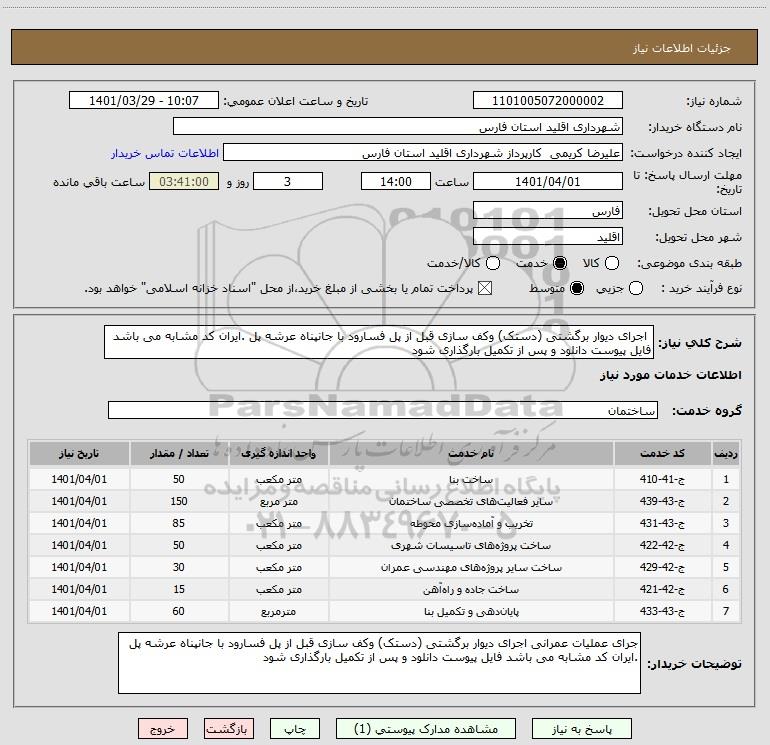Click سایر فعالیت‌های تخصصی ساختمان row name
The height and width of the screenshot is (745, 770).
[x=471, y=501]
